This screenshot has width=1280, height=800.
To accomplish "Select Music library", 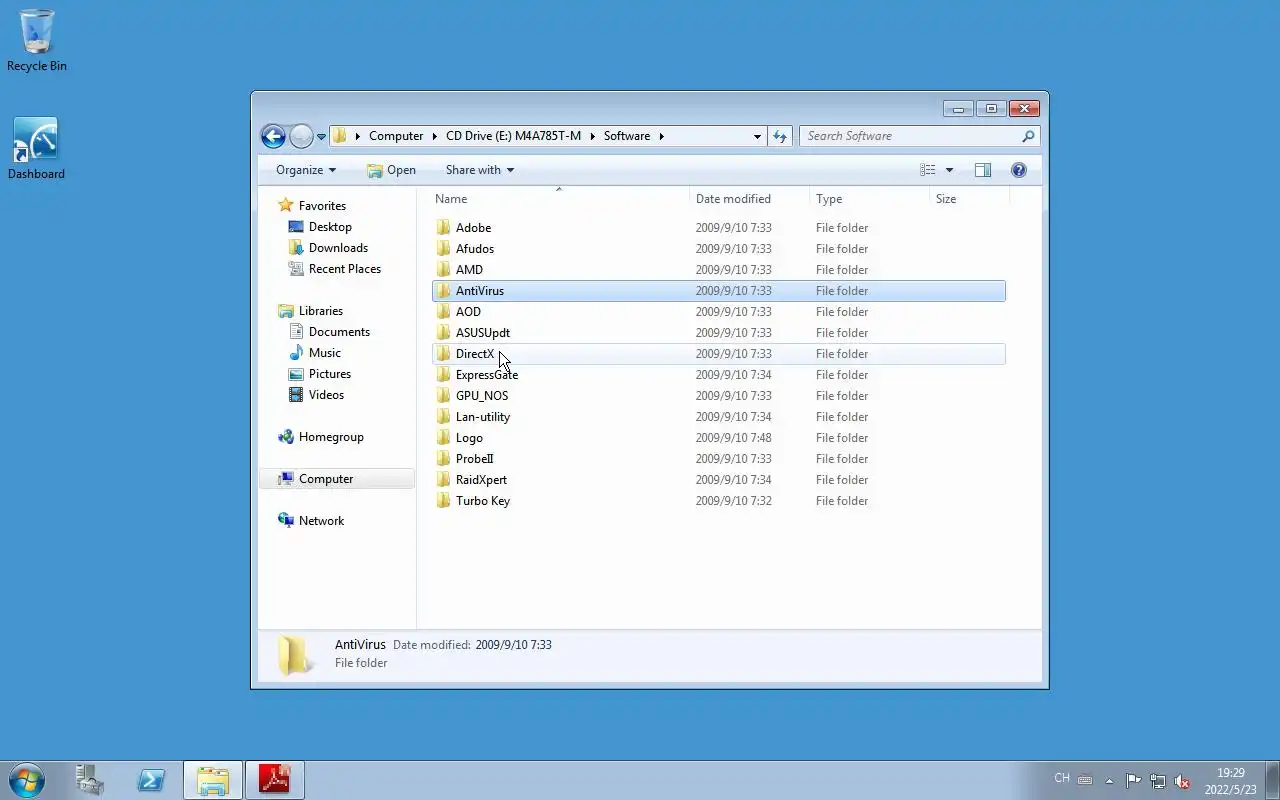I will [325, 353].
